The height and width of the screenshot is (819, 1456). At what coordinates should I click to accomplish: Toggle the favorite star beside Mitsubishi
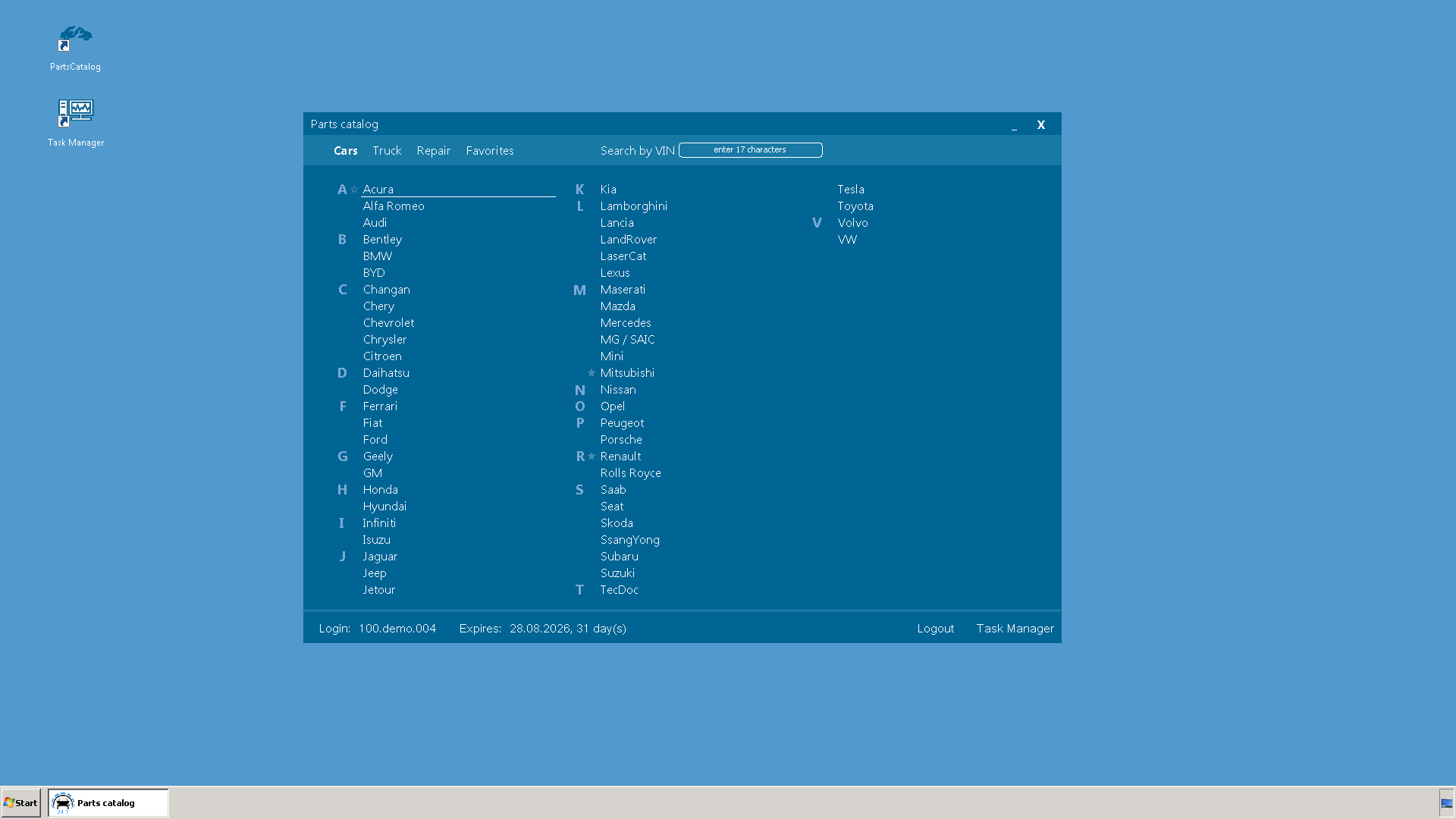click(x=591, y=373)
